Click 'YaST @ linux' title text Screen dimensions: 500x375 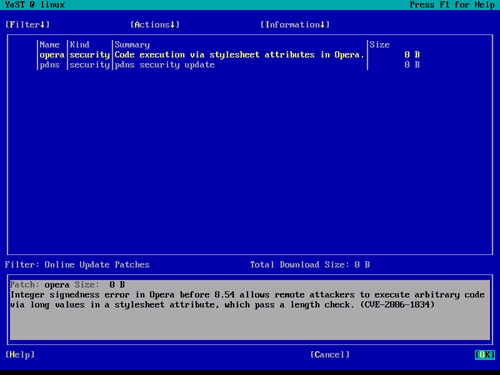click(x=35, y=5)
